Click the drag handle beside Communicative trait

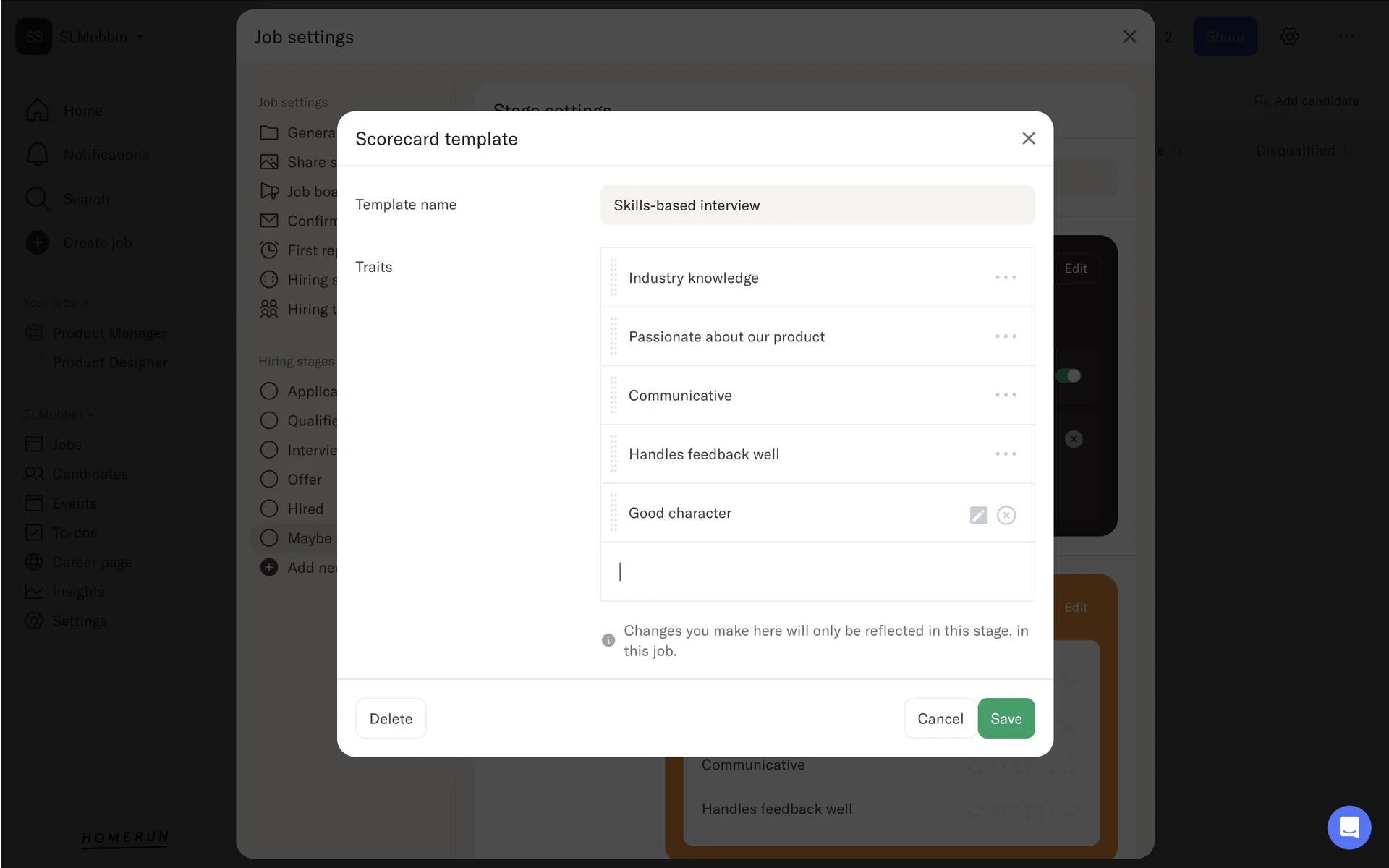(x=613, y=396)
